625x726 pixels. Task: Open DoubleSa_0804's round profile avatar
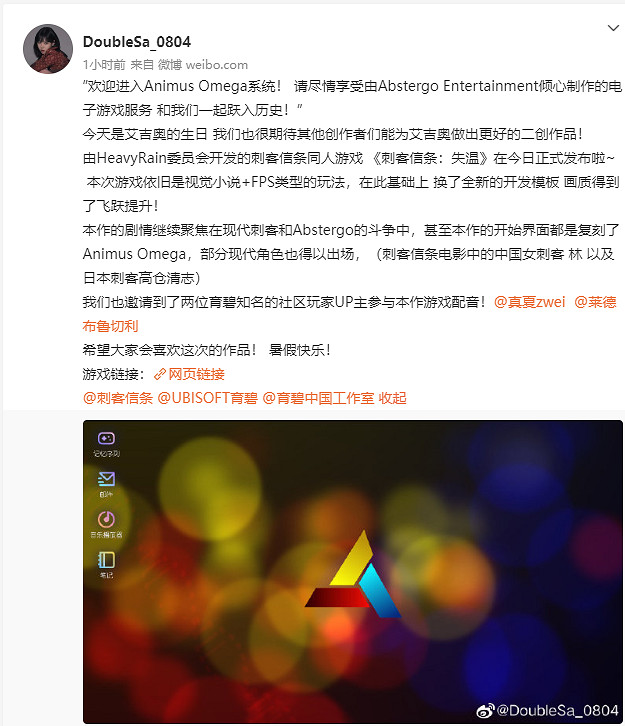pyautogui.click(x=48, y=49)
